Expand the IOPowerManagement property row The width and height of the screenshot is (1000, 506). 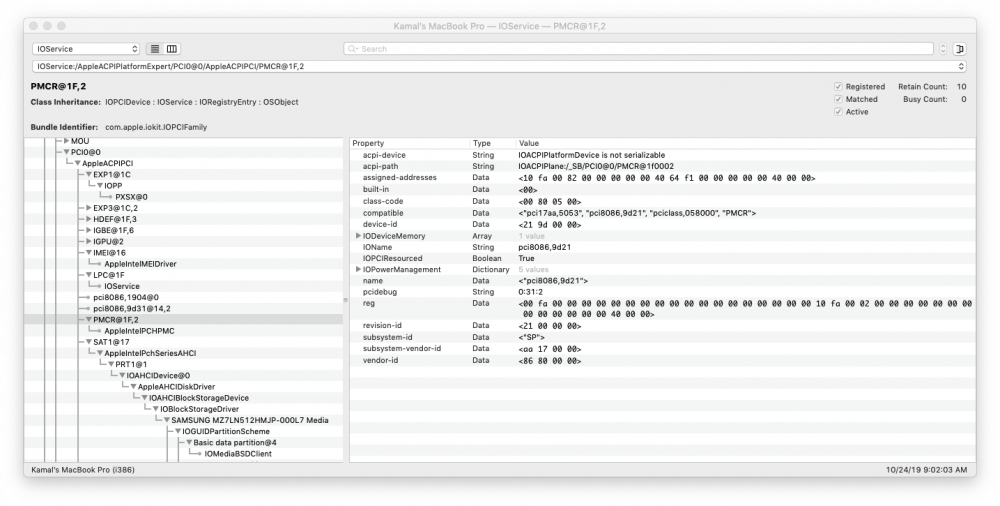pos(358,269)
